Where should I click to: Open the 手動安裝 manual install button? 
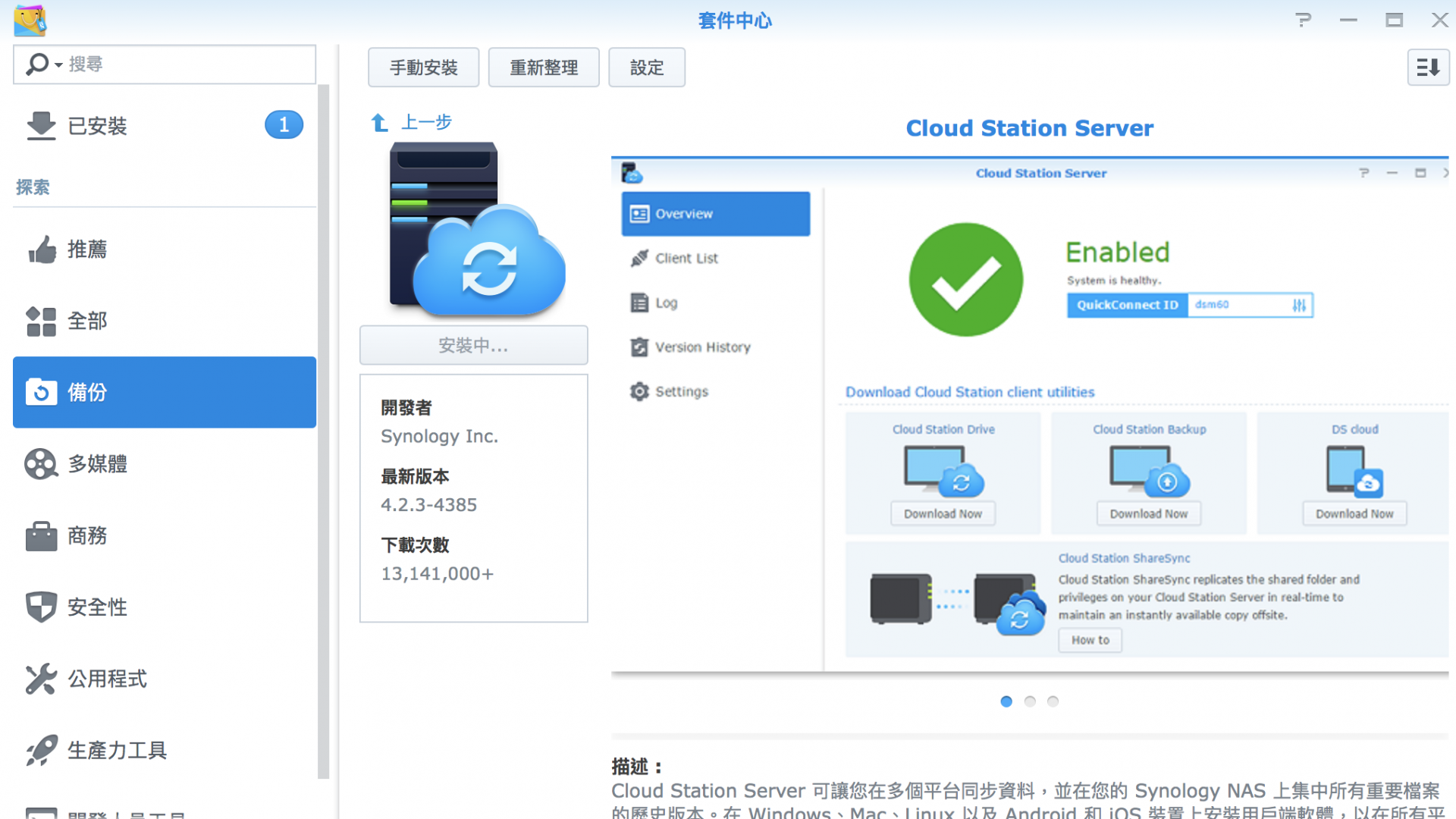[423, 67]
